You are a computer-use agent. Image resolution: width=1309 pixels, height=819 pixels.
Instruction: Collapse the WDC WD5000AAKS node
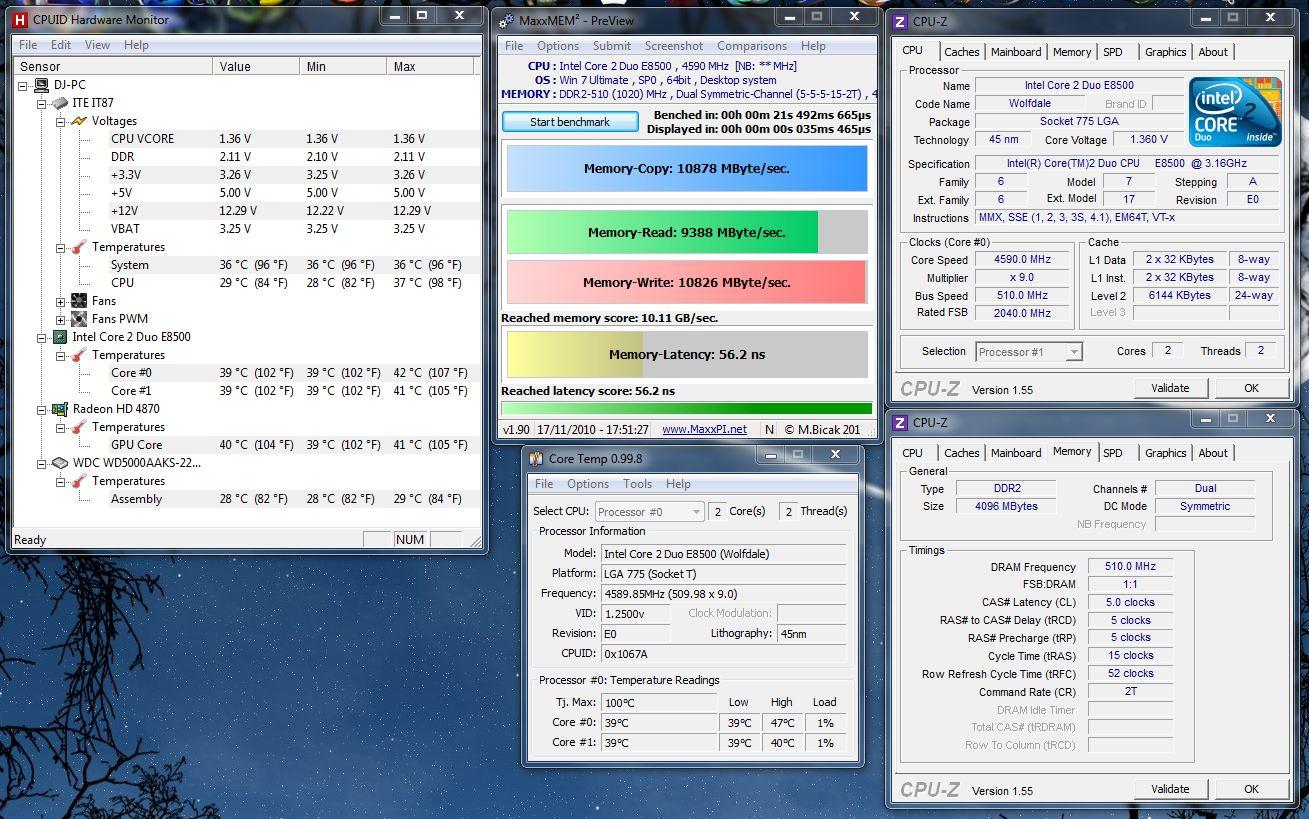point(42,463)
